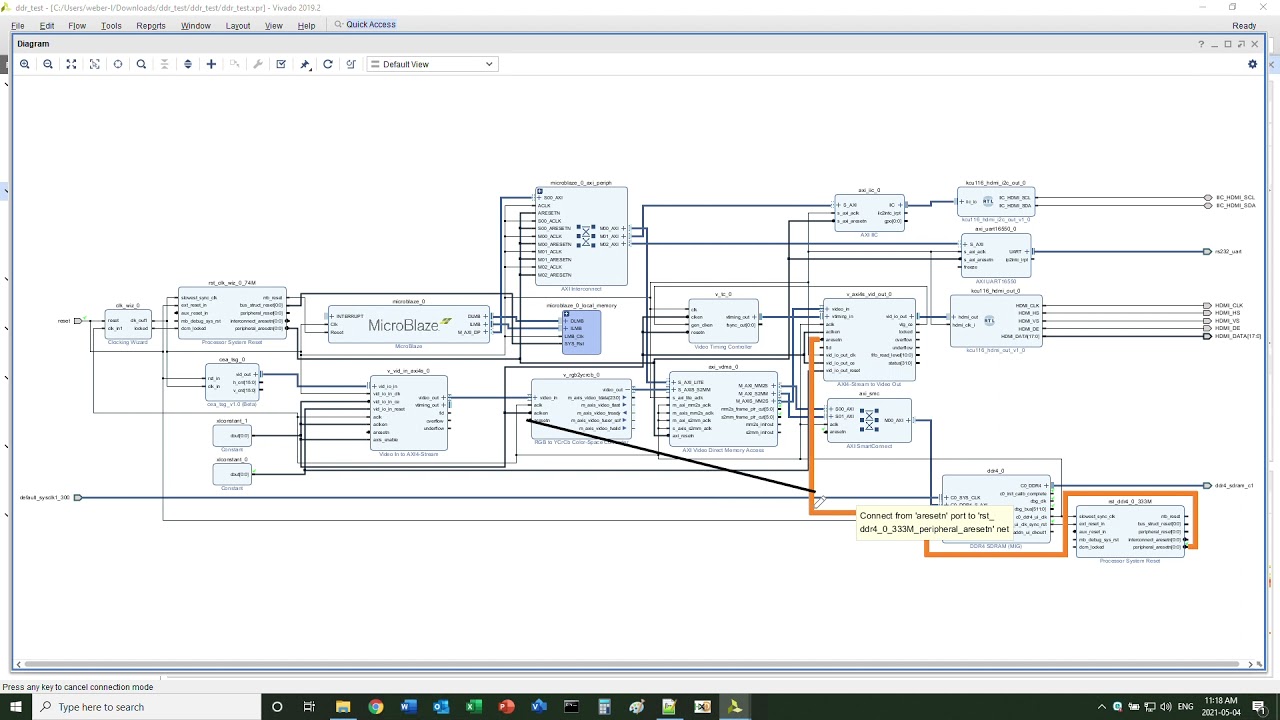Click the Customize Block wrench icon
Viewport: 1280px width, 720px height.
pos(258,64)
